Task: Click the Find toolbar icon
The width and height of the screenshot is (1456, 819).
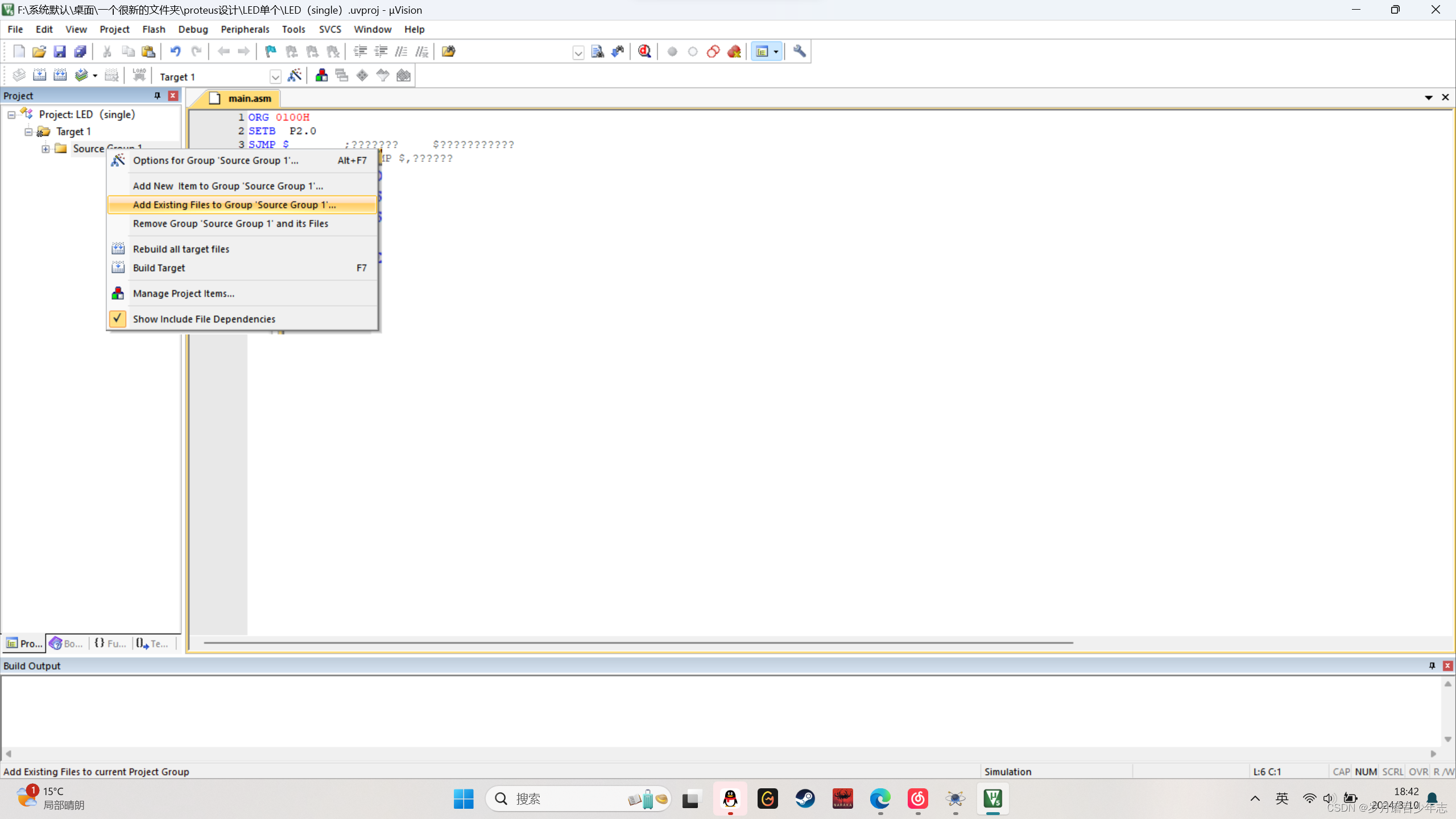Action: [597, 52]
